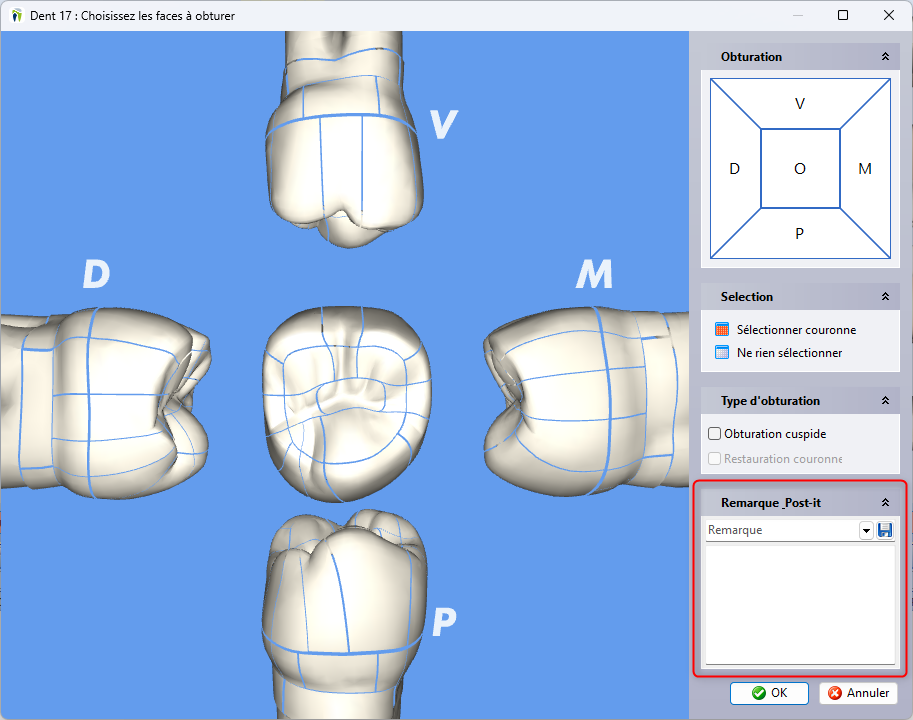This screenshot has width=913, height=720.
Task: Select the V face in obturation diagram
Action: point(800,104)
